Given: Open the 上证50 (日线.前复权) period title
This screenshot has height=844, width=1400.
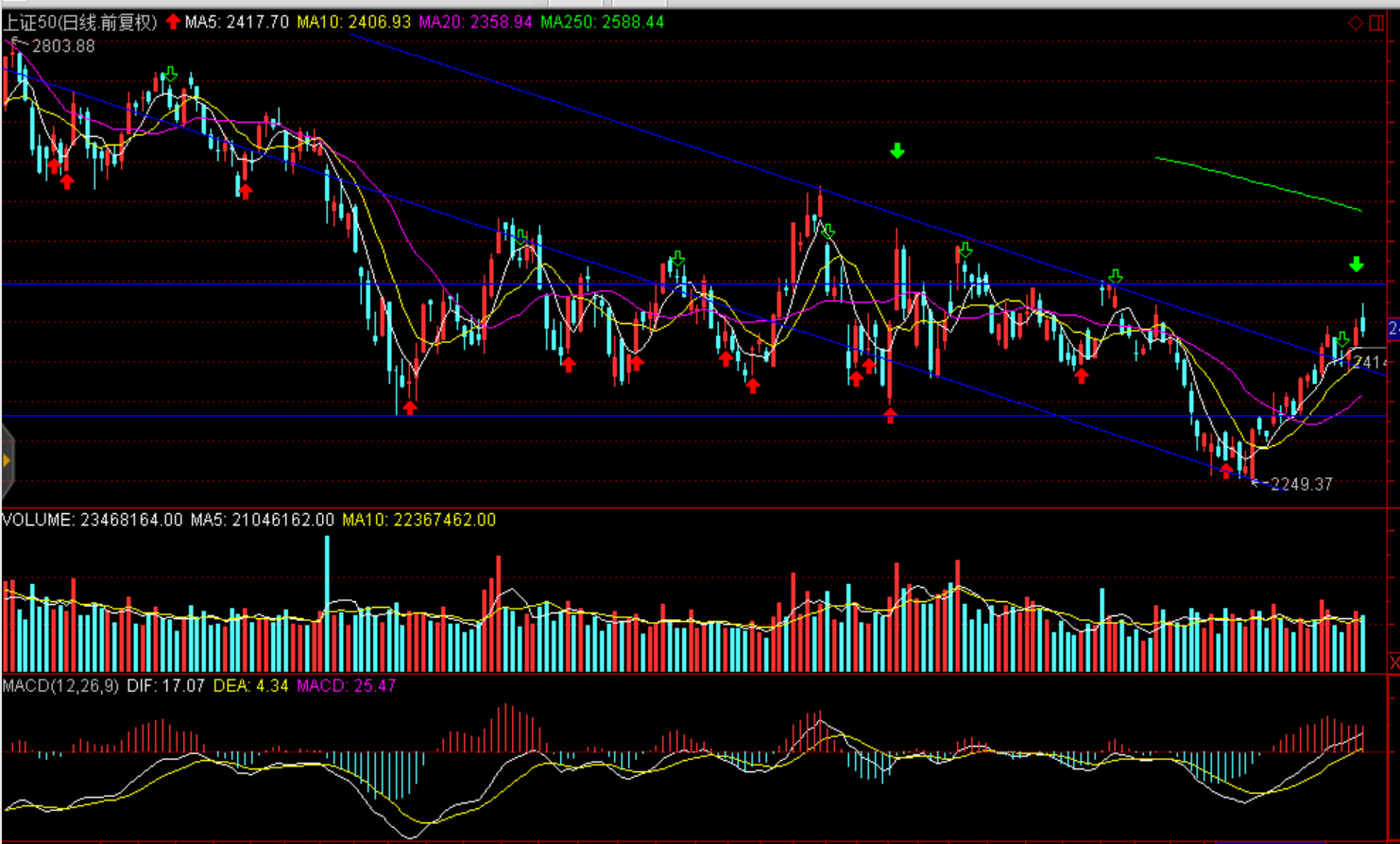Looking at the screenshot, I should point(79,22).
